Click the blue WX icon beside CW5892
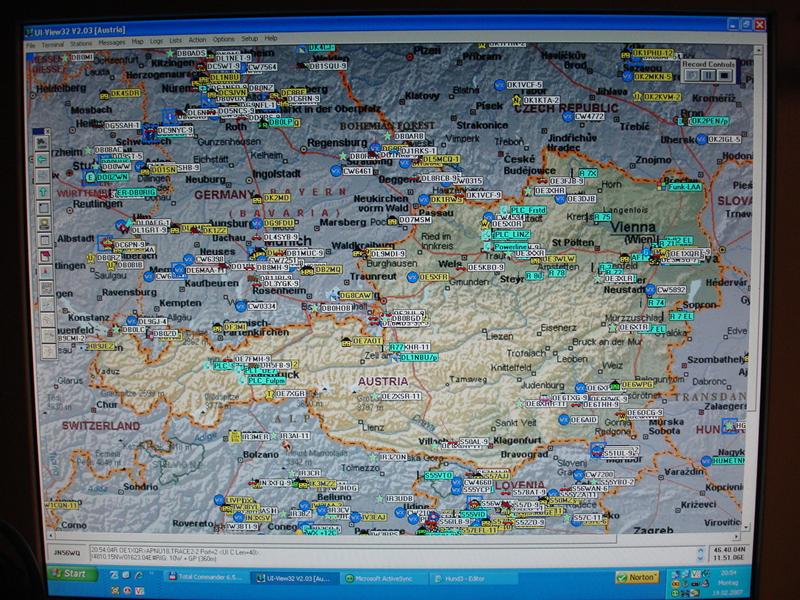This screenshot has width=800, height=600. click(650, 290)
